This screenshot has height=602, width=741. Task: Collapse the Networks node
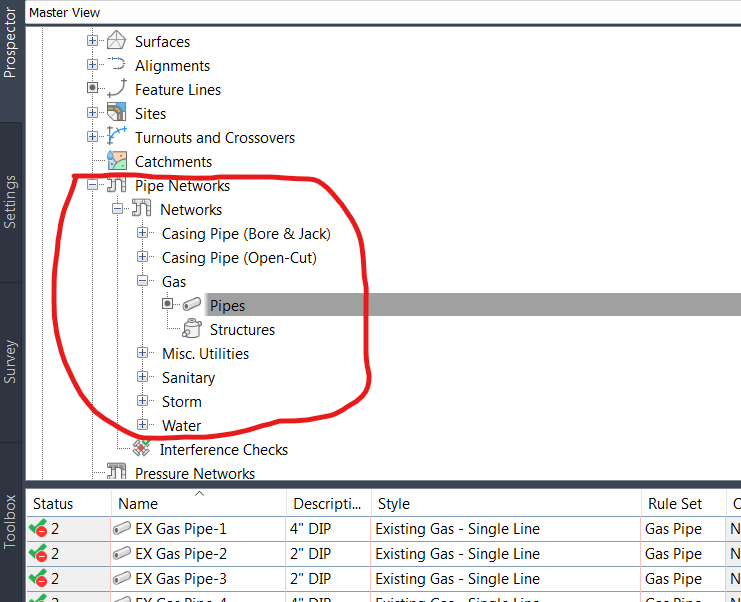click(118, 208)
